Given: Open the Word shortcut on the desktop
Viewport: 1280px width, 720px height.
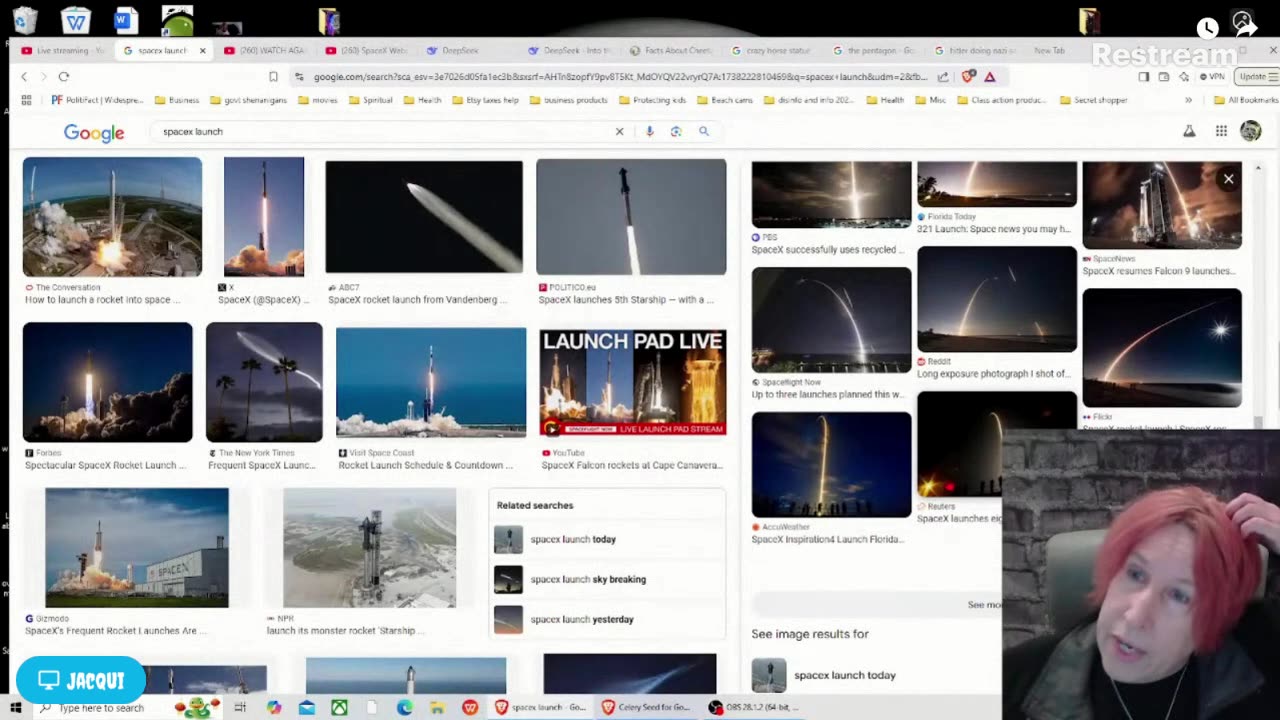Looking at the screenshot, I should coord(125,20).
